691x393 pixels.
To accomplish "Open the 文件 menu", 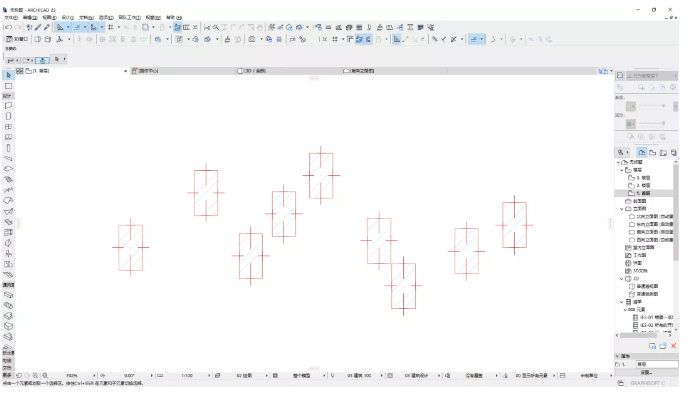I will 11,18.
